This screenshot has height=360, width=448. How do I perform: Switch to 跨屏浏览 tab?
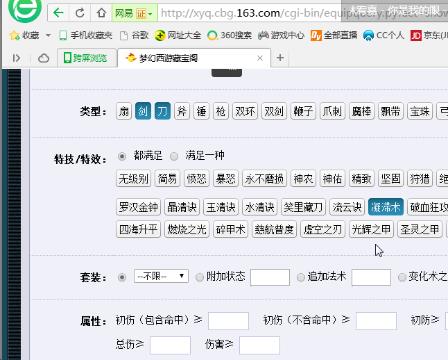point(86,58)
